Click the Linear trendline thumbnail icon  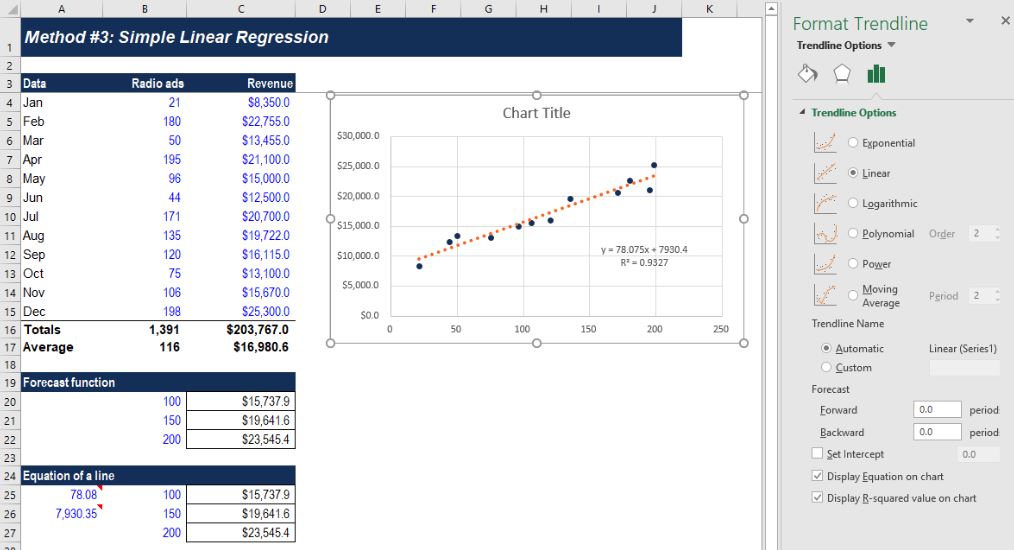tap(825, 173)
